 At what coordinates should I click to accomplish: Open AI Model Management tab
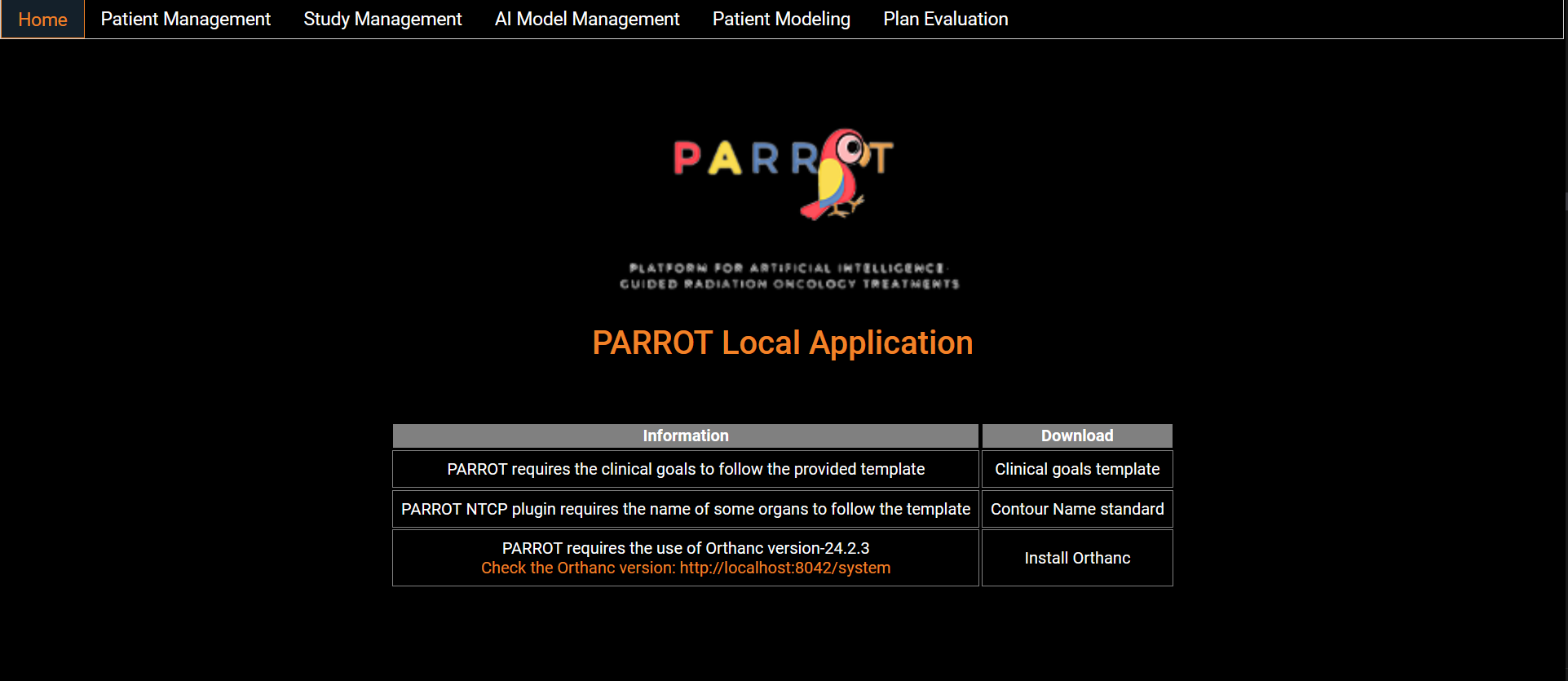click(x=586, y=20)
